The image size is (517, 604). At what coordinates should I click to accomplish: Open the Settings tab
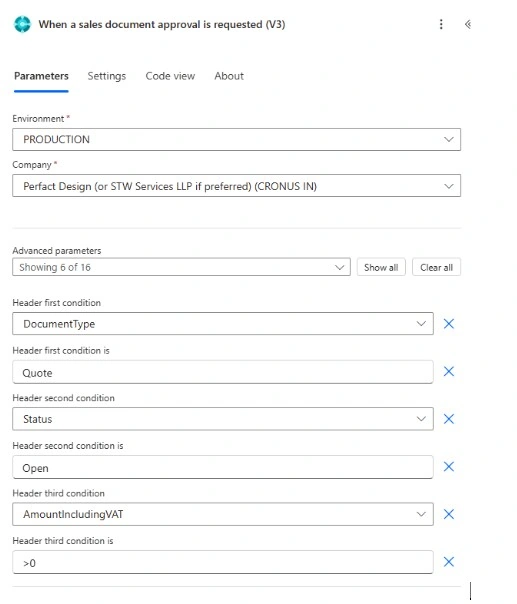pos(107,76)
